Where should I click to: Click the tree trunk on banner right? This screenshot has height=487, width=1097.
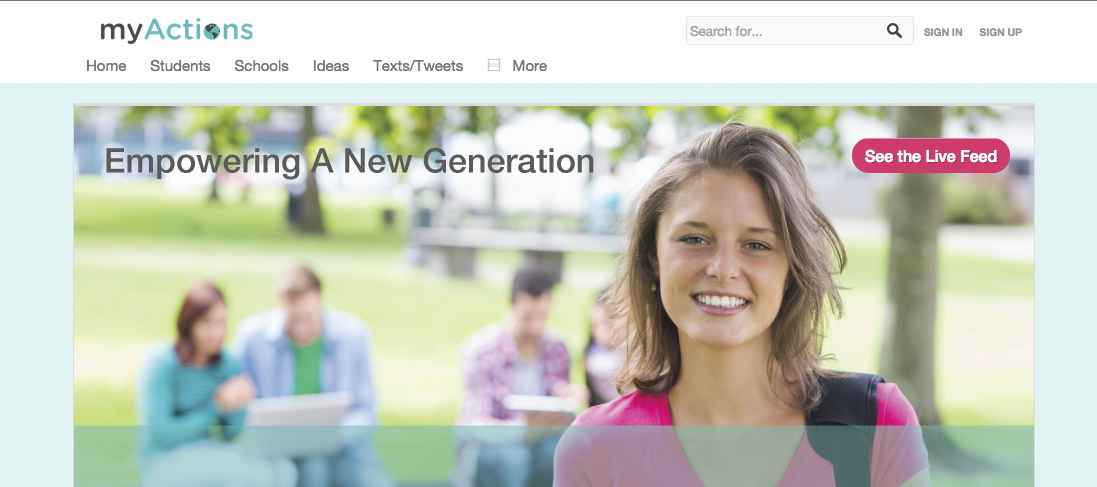pos(913,266)
